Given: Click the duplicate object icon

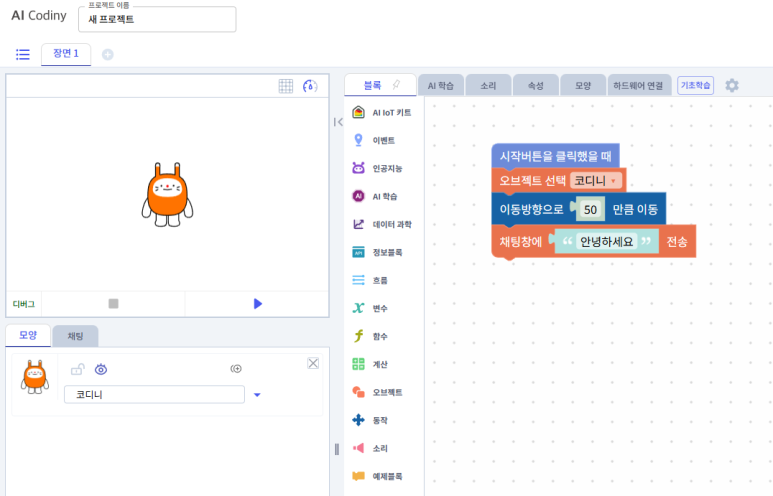Looking at the screenshot, I should (x=236, y=369).
